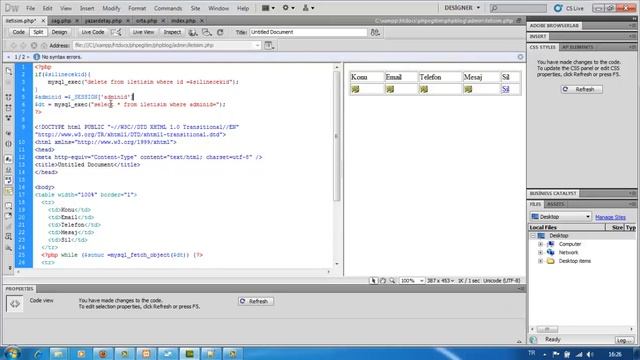Open the Address field dropdown arrow
The height and width of the screenshot is (360, 640).
pos(258,46)
